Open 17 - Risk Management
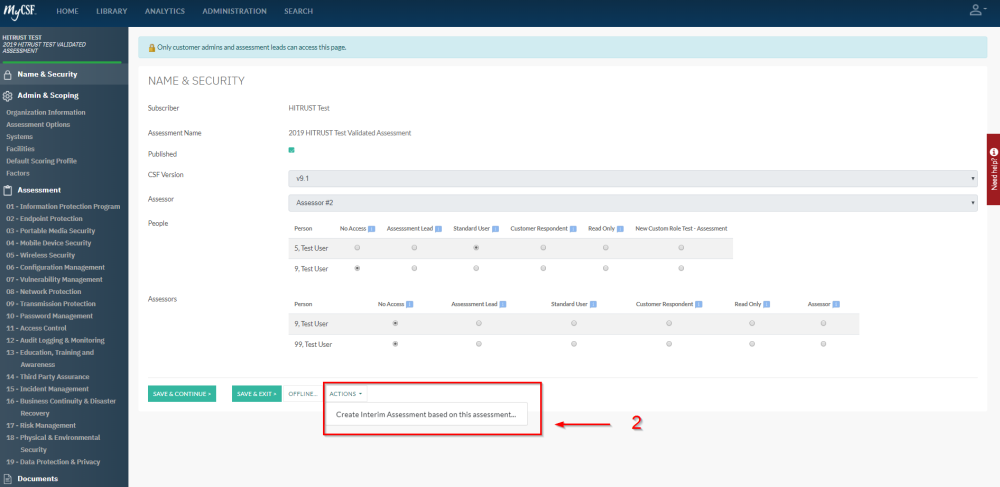The height and width of the screenshot is (487, 1000). 41,425
